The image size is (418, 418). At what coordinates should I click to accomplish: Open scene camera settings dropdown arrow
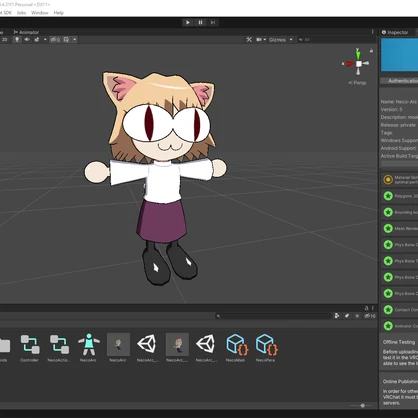click(x=265, y=40)
